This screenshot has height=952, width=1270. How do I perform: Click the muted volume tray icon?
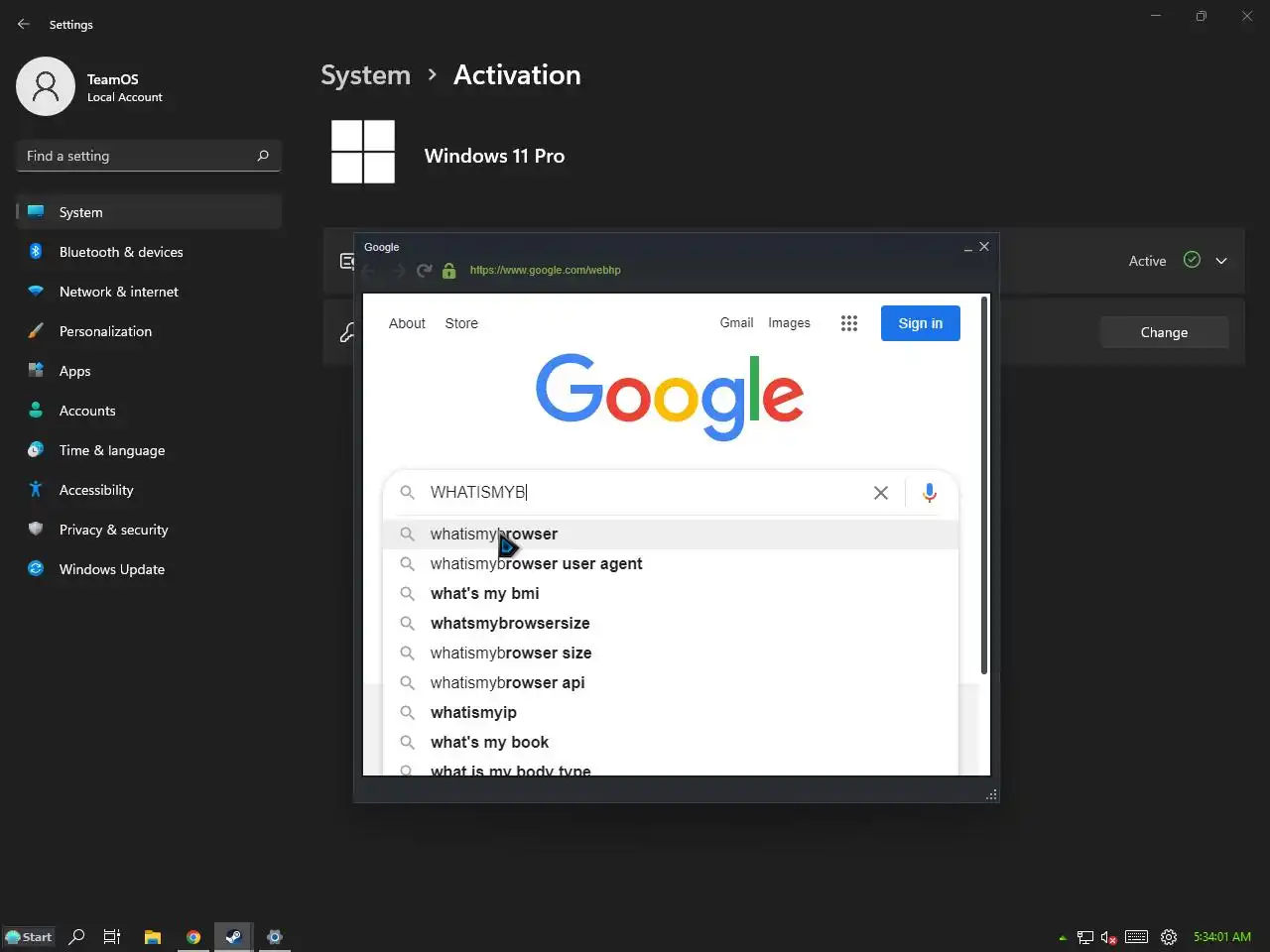(x=1109, y=937)
